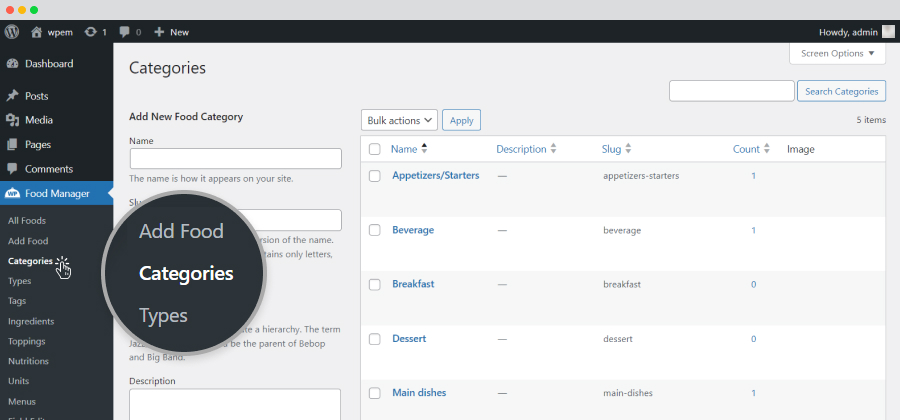Open Types submenu item
The width and height of the screenshot is (900, 420).
[20, 281]
